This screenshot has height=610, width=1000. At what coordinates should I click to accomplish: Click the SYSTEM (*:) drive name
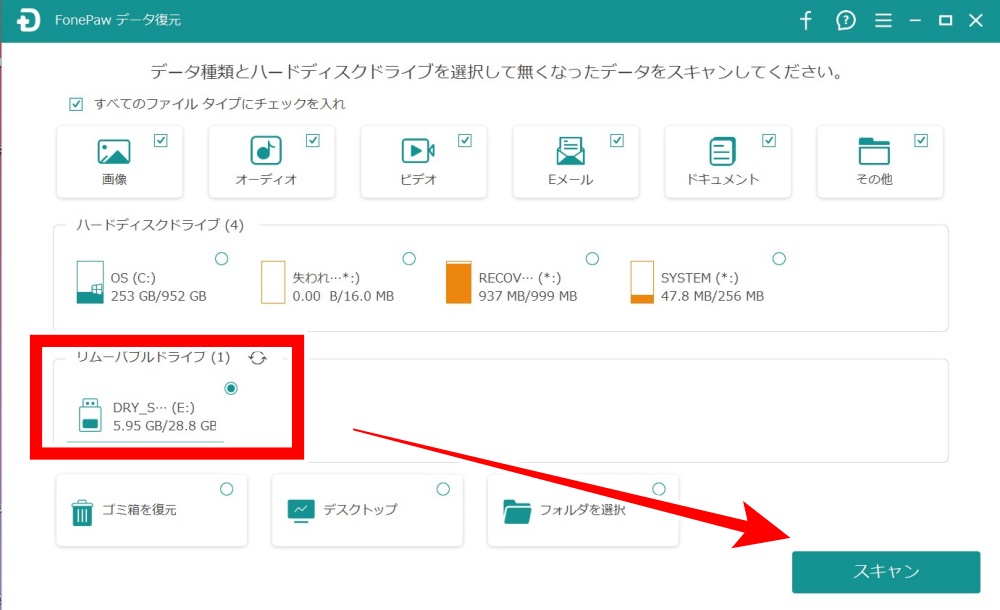[700, 278]
